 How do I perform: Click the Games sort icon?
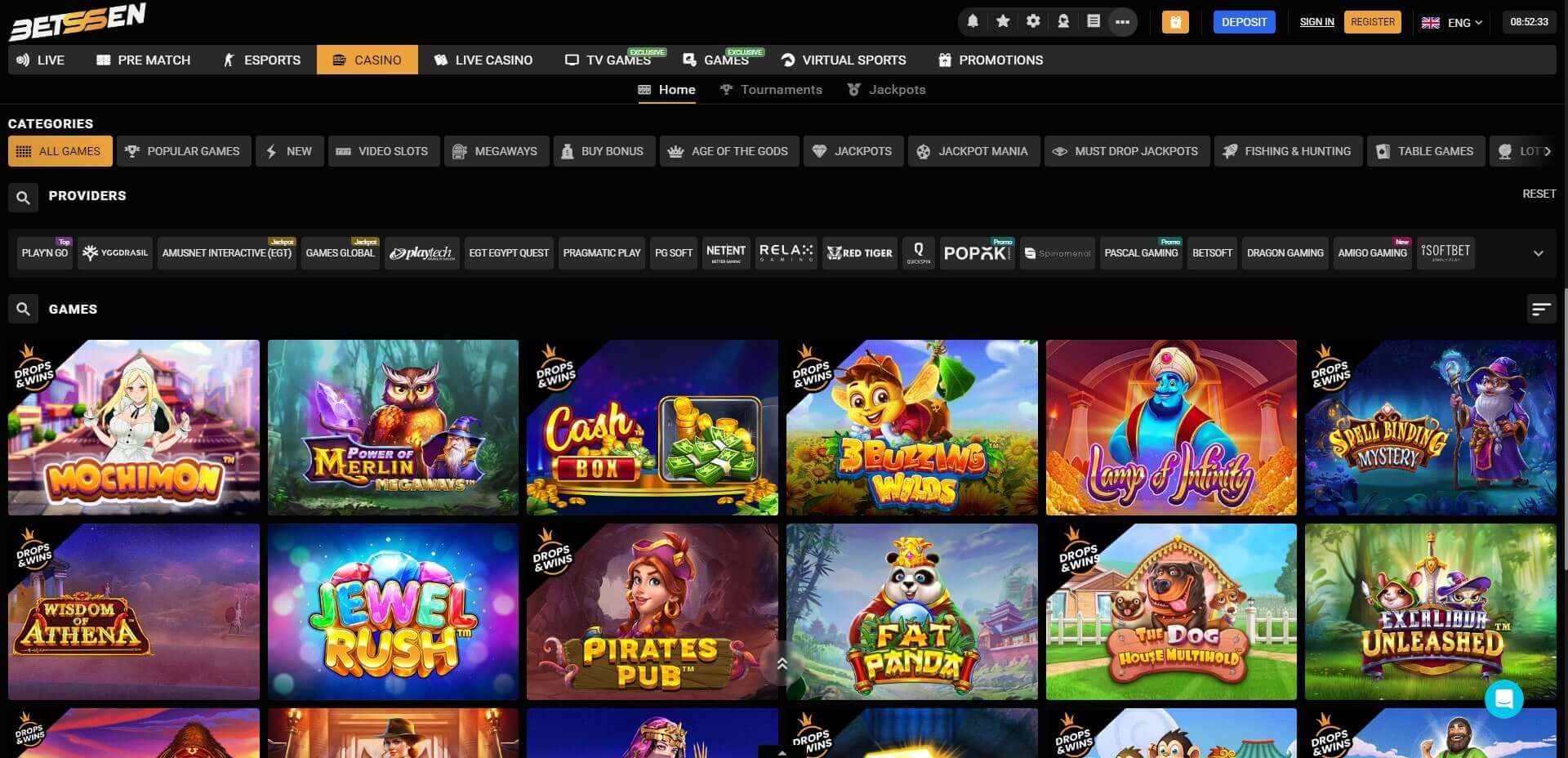point(1541,310)
